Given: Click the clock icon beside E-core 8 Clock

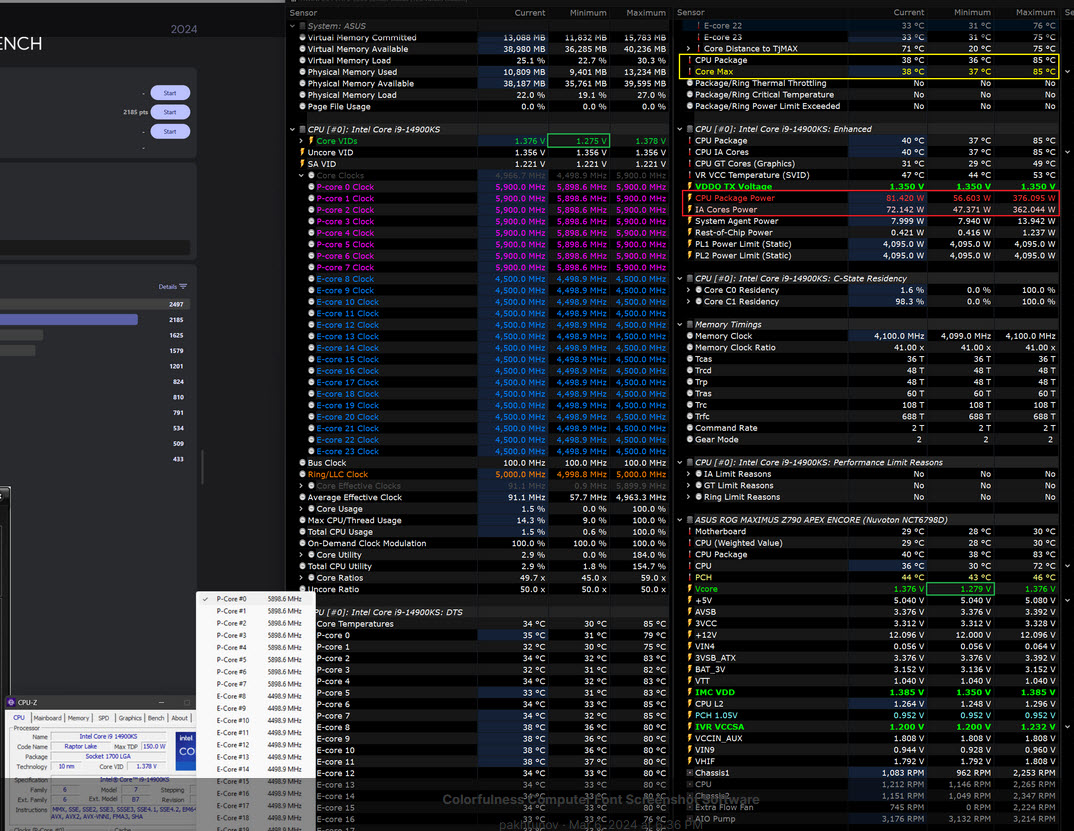Looking at the screenshot, I should tap(311, 279).
